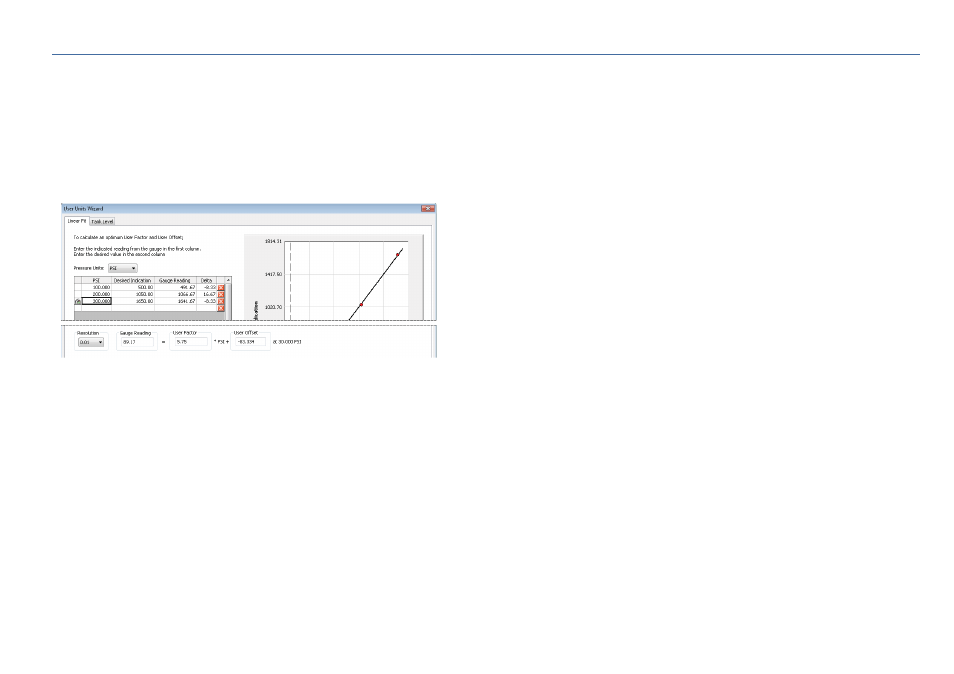Delete the table row with Desired Indication 1650.00
Screen dimensions: 954x674
click(221, 302)
